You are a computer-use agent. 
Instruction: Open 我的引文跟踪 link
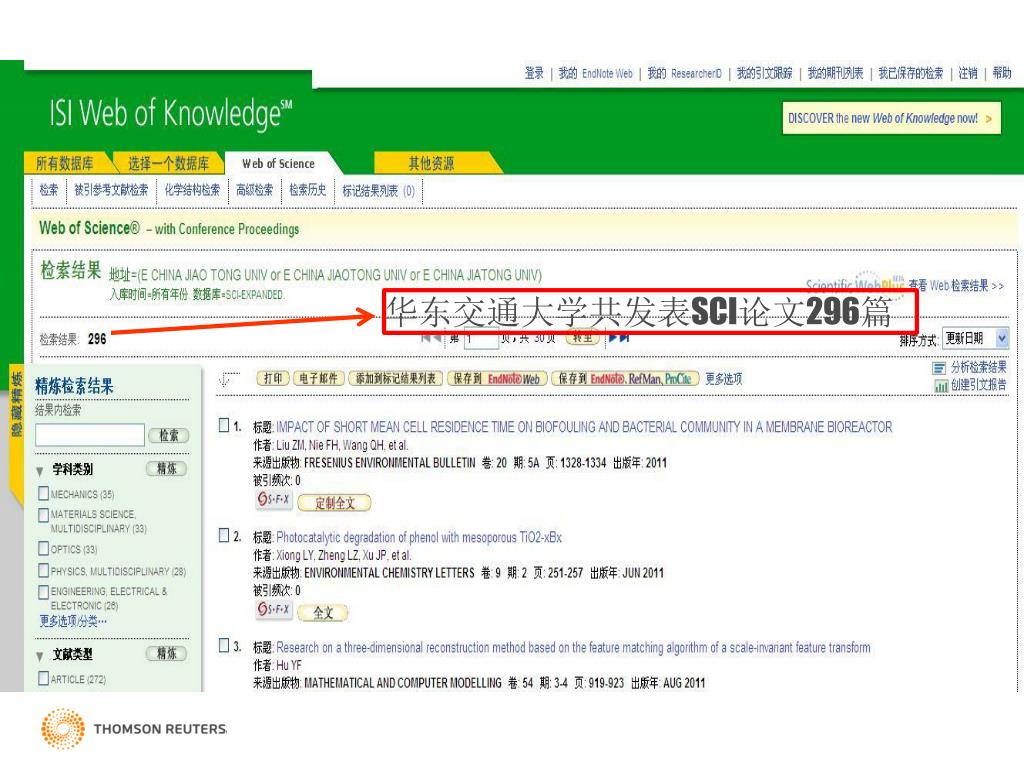(764, 73)
